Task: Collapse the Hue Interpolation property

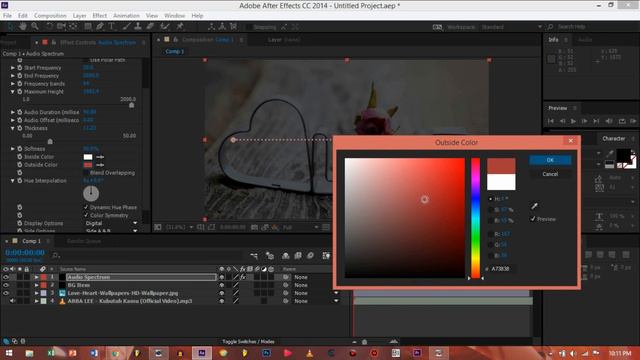Action: pyautogui.click(x=13, y=180)
